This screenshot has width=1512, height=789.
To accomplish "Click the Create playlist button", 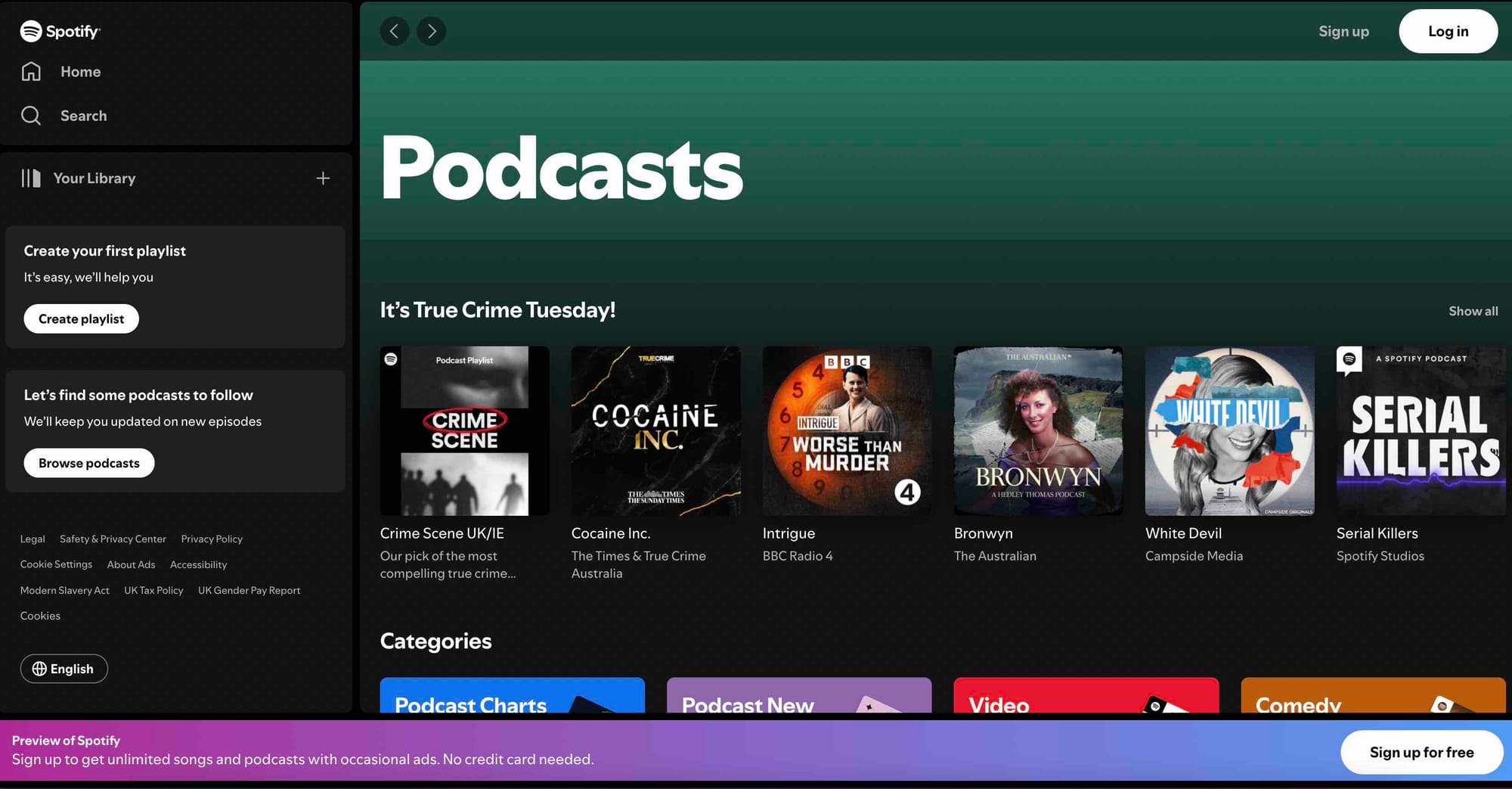I will pos(81,318).
